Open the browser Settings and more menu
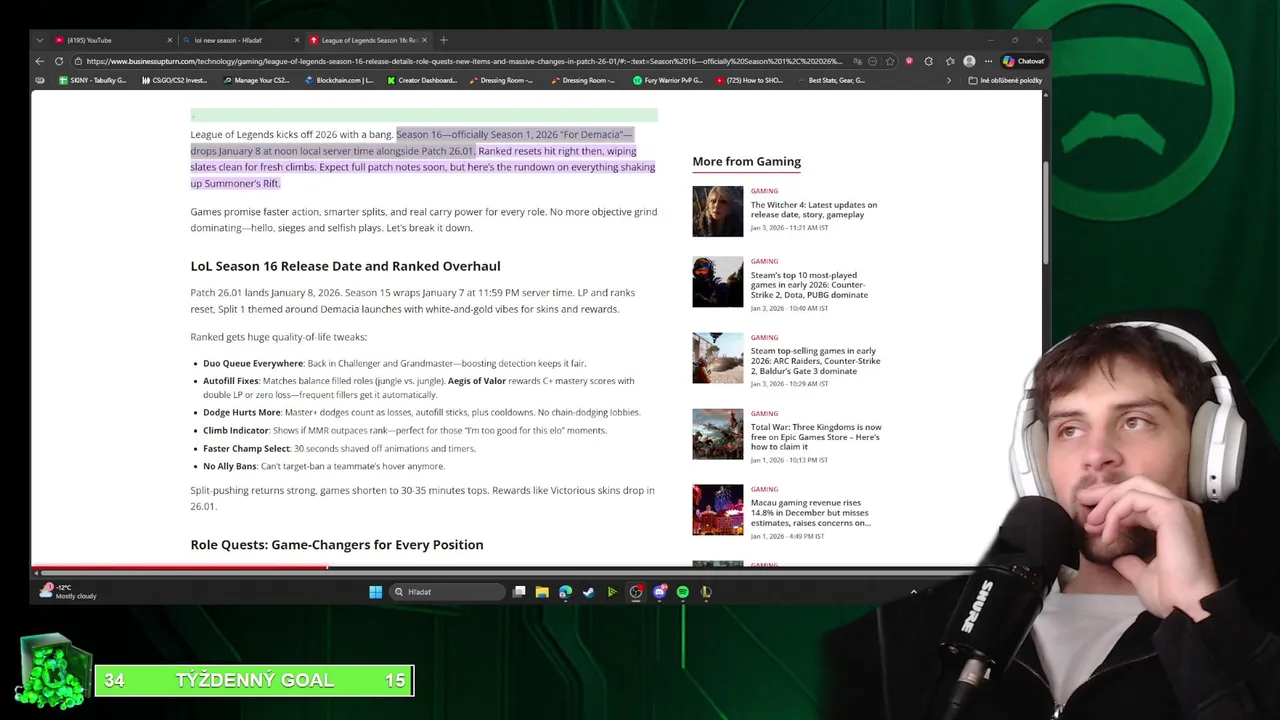Viewport: 1280px width, 720px height. (x=988, y=61)
